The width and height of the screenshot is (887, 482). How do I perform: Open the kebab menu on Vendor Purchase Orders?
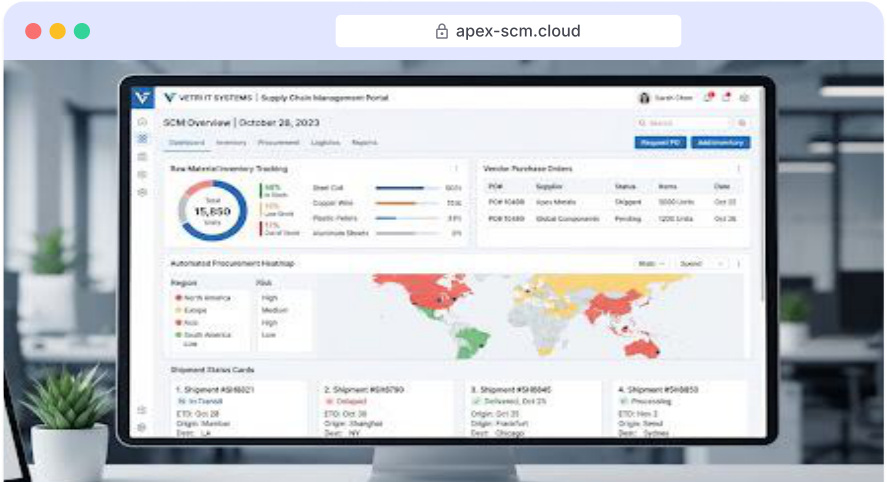coord(738,169)
